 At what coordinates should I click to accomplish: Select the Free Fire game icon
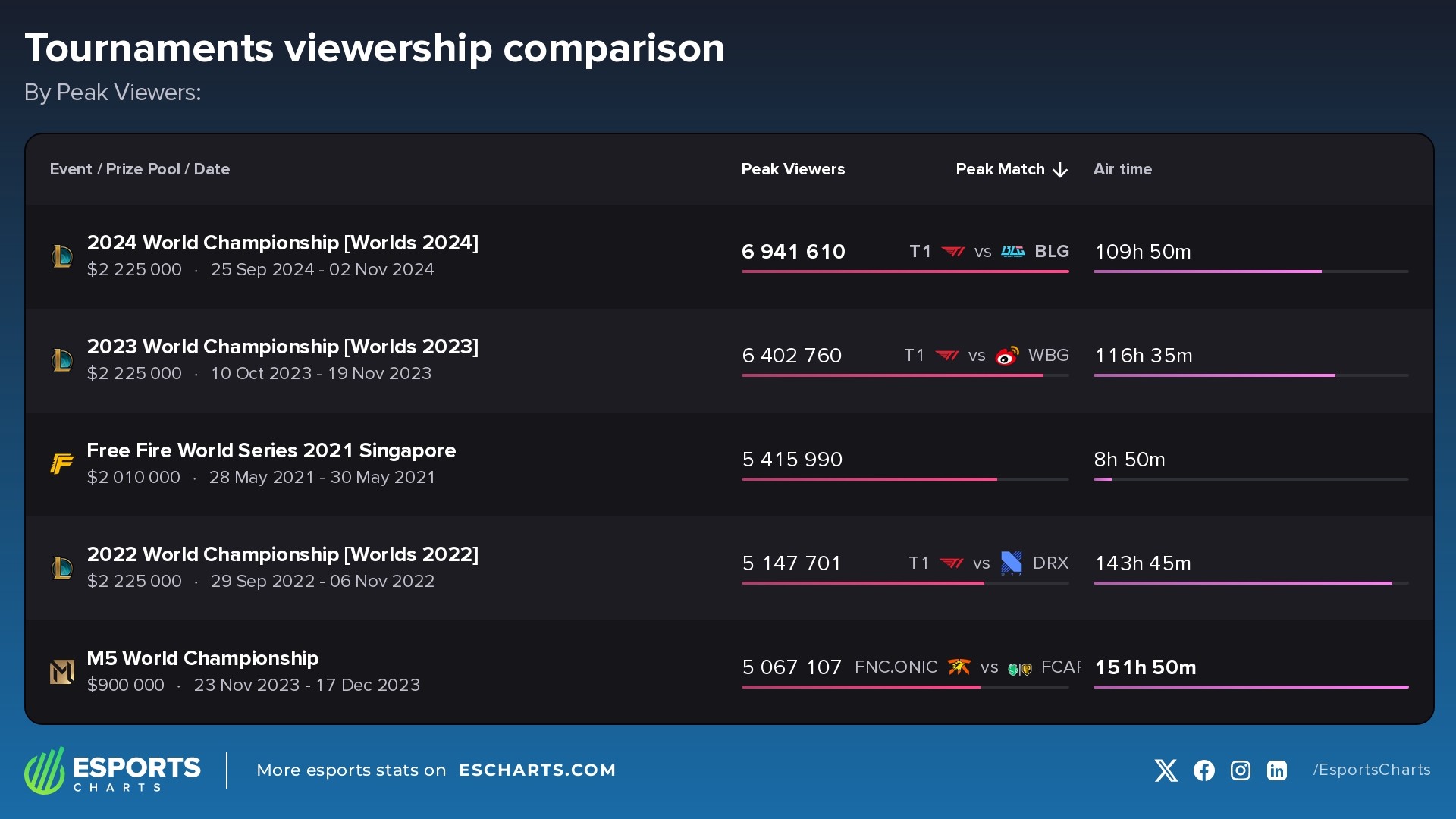[x=62, y=463]
